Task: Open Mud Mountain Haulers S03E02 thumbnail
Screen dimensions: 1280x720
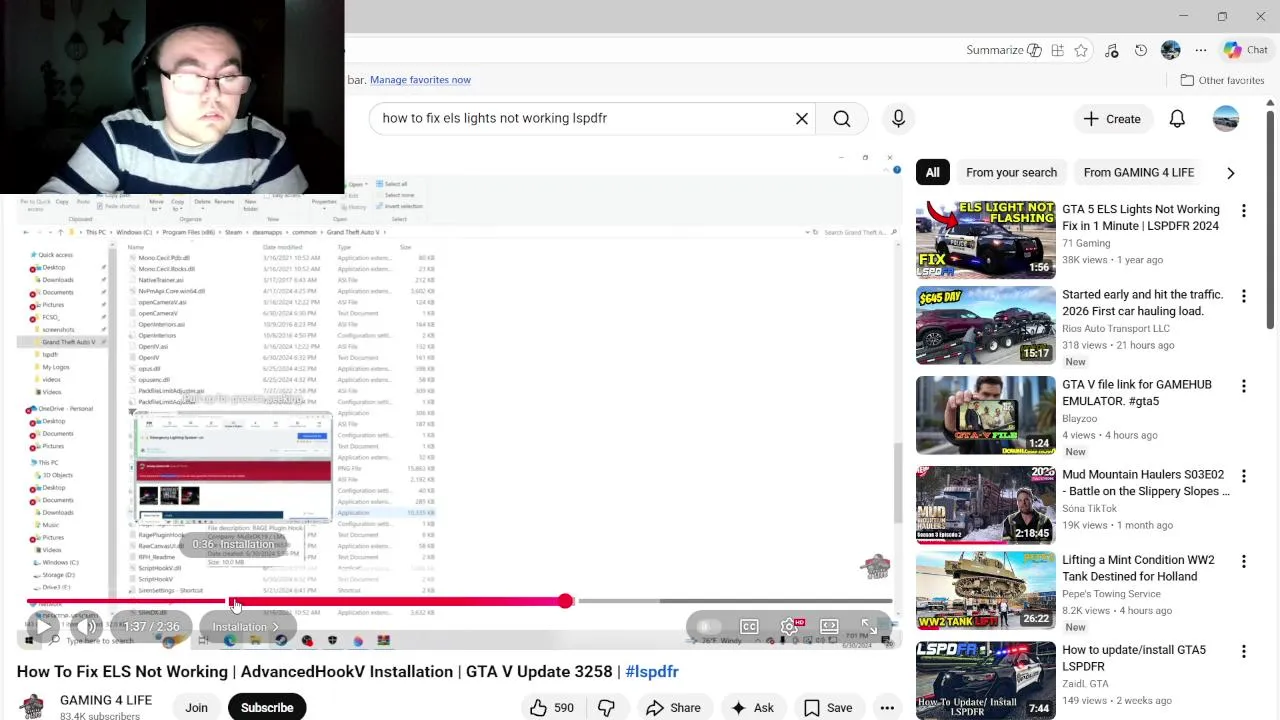Action: (x=985, y=504)
